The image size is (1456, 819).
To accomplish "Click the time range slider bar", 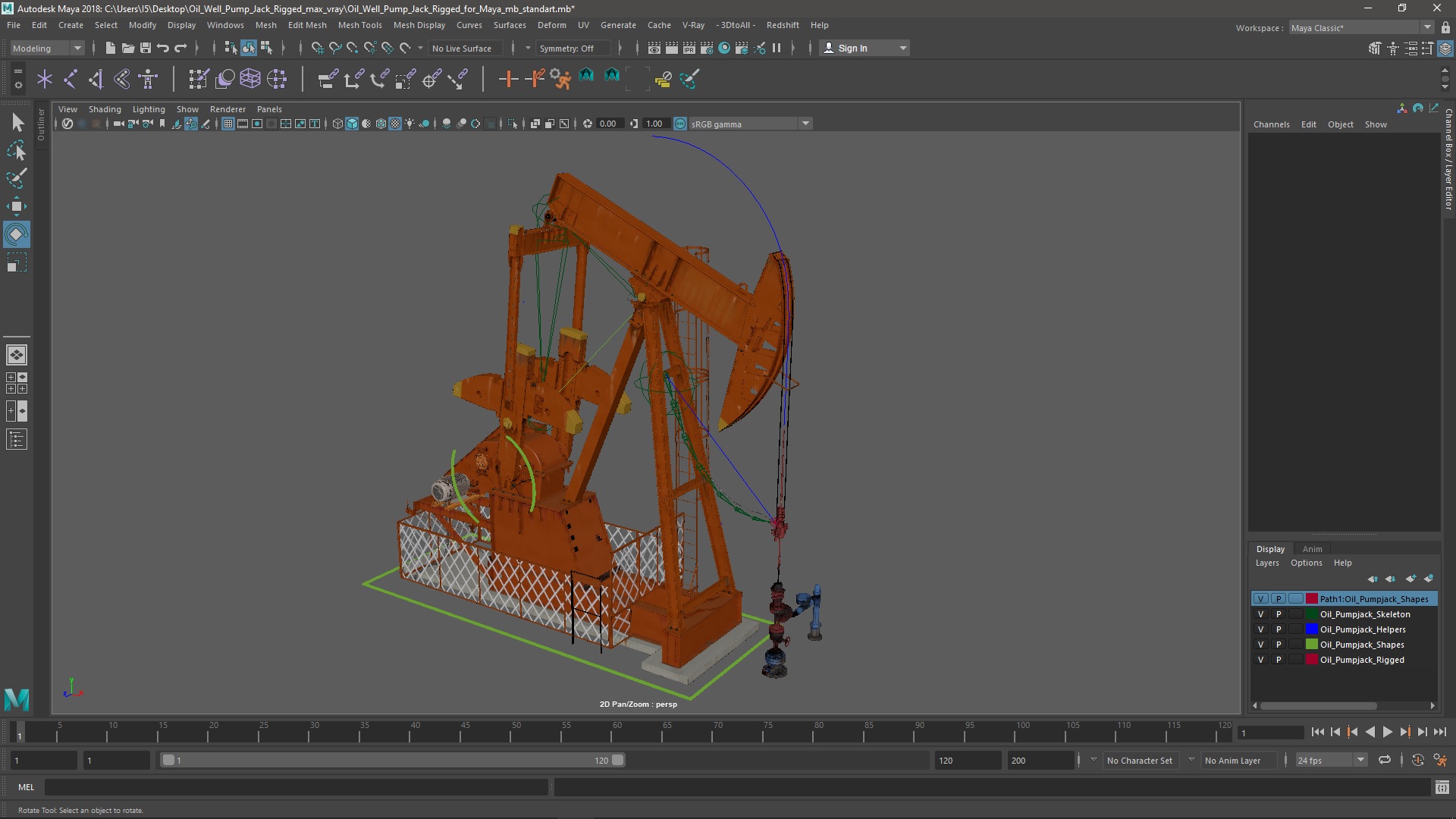I will [x=393, y=760].
